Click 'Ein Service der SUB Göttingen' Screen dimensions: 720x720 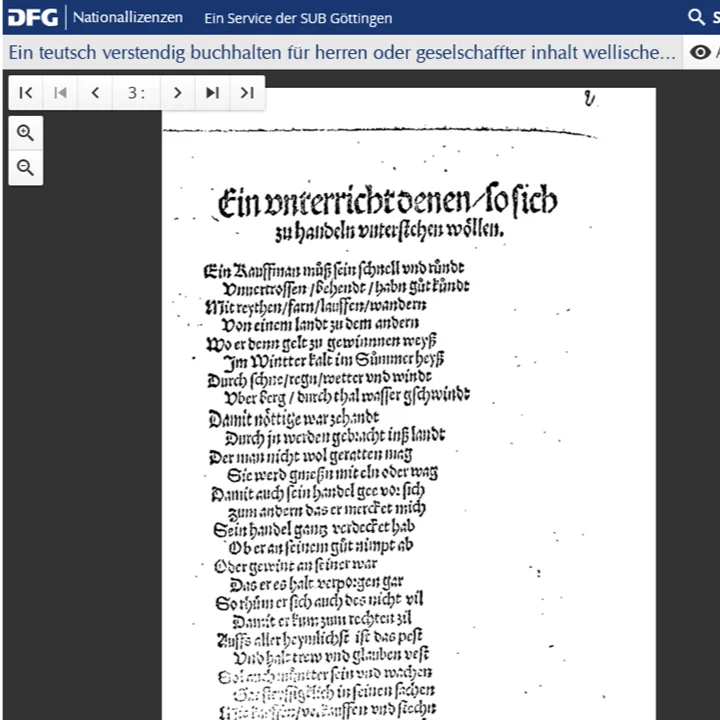pyautogui.click(x=298, y=18)
